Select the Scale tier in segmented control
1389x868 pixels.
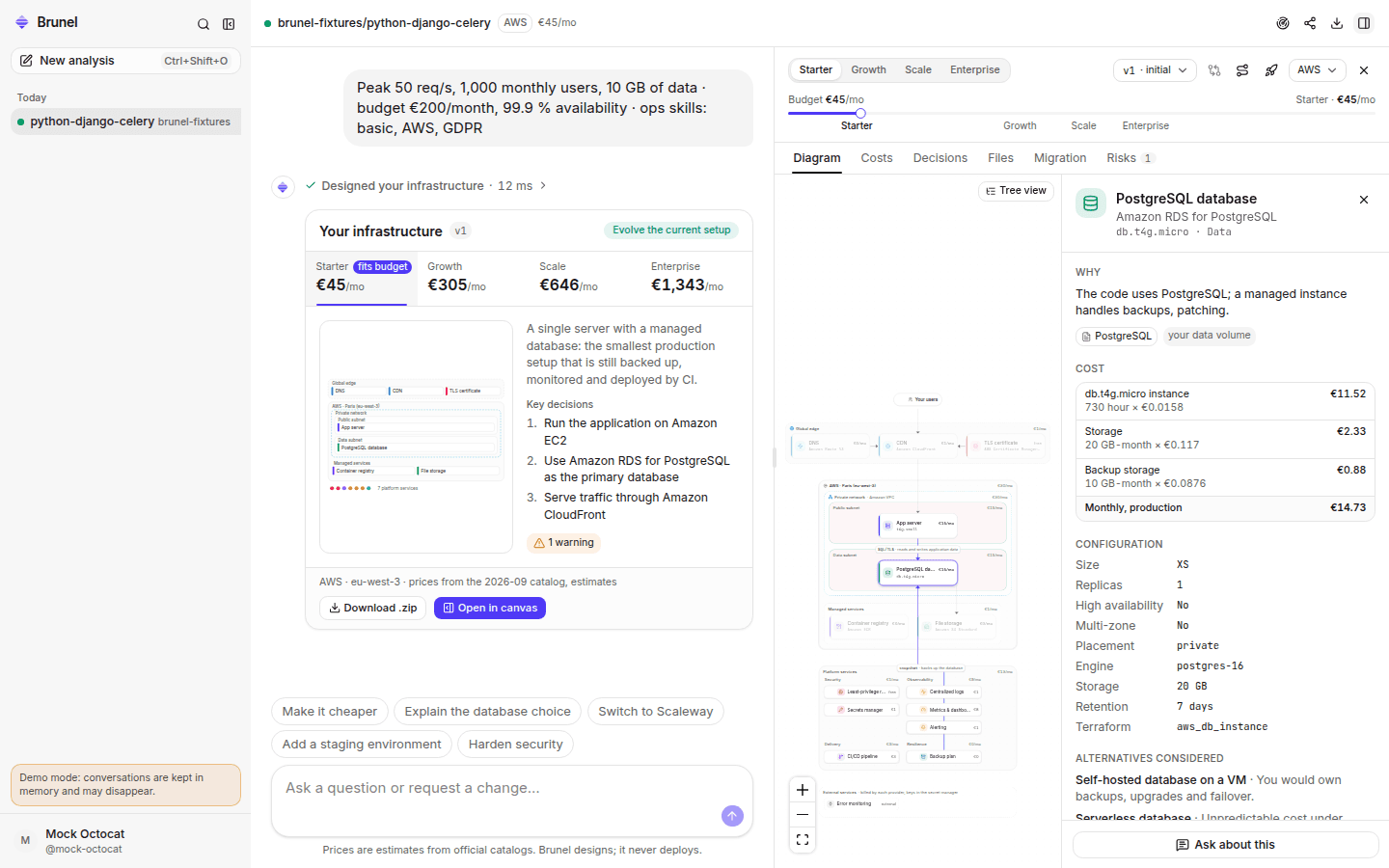(918, 70)
